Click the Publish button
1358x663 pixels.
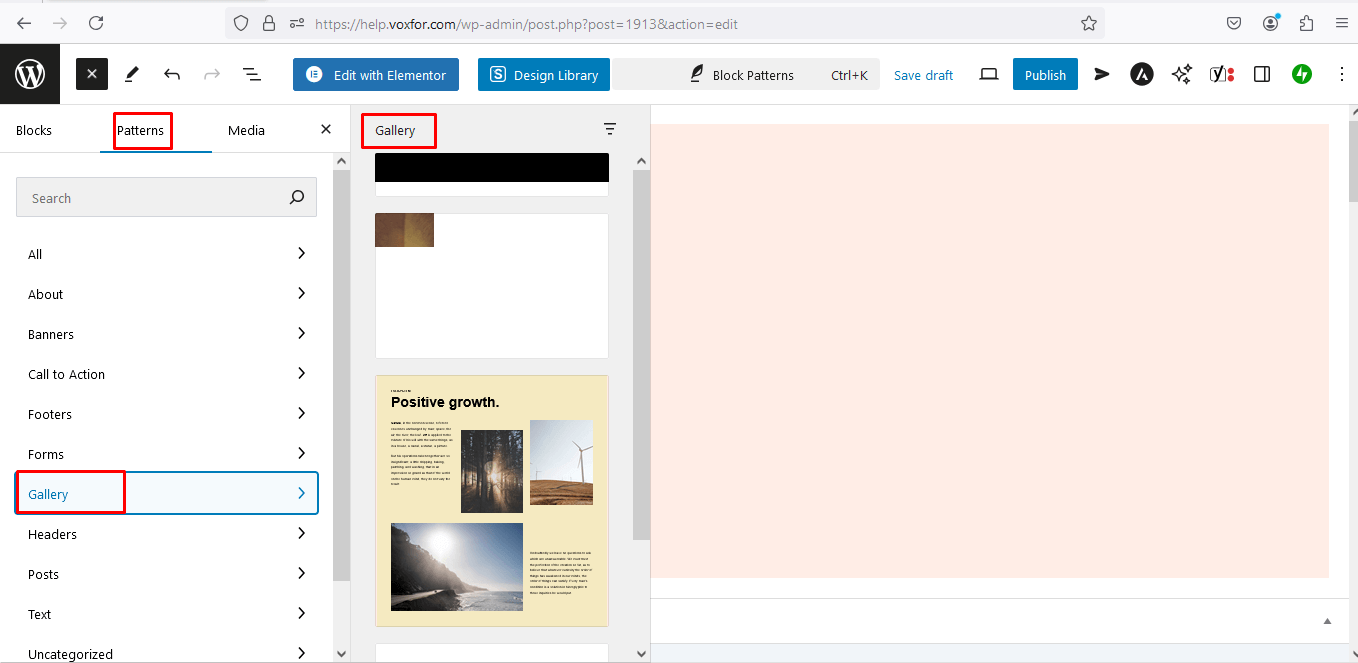(x=1045, y=74)
